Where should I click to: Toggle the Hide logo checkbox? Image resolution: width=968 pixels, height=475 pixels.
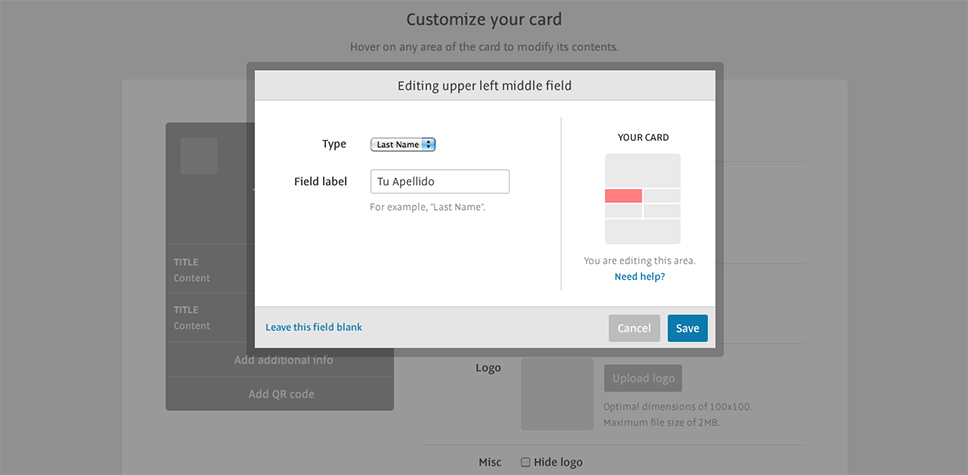pyautogui.click(x=525, y=462)
